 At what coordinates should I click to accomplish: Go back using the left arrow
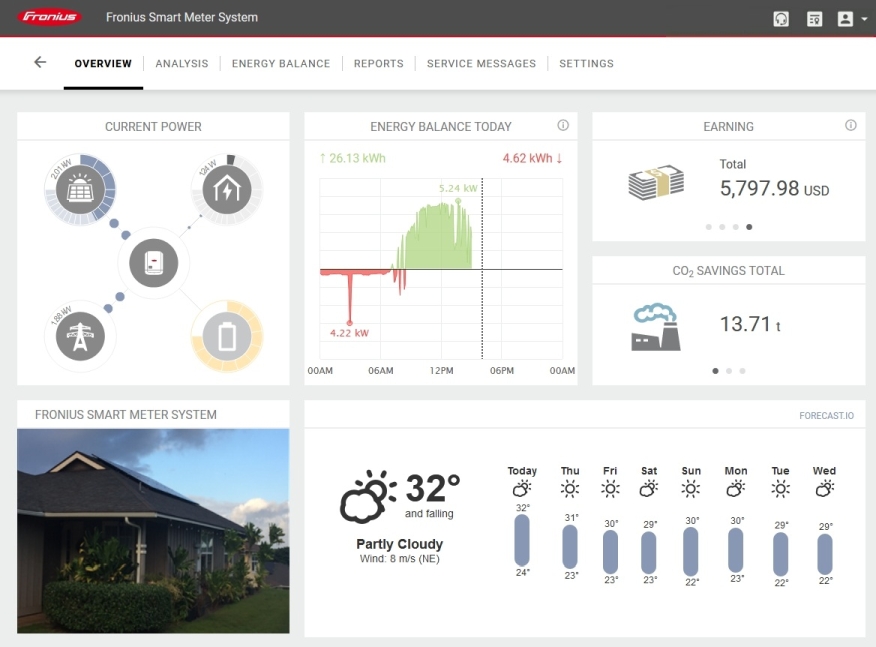pos(40,62)
